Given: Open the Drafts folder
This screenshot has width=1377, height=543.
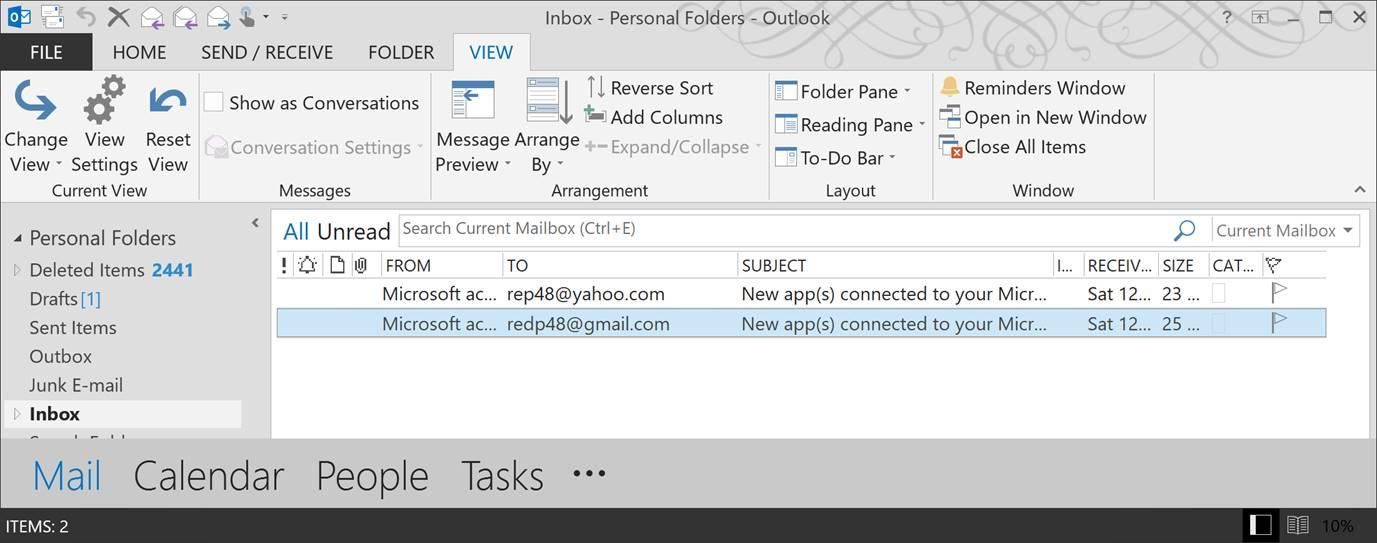Looking at the screenshot, I should click(x=65, y=299).
